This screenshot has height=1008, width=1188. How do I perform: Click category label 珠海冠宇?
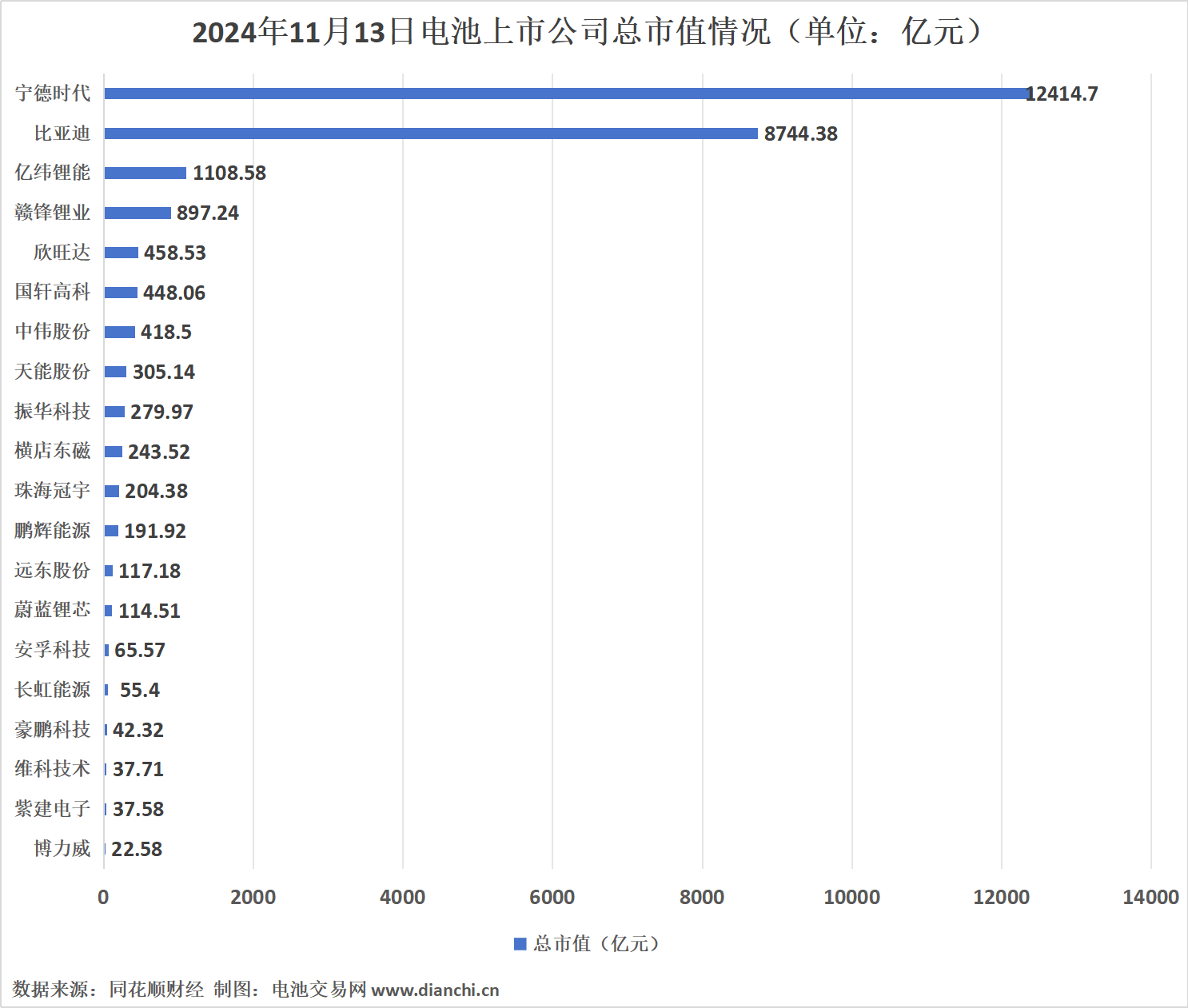(x=53, y=490)
